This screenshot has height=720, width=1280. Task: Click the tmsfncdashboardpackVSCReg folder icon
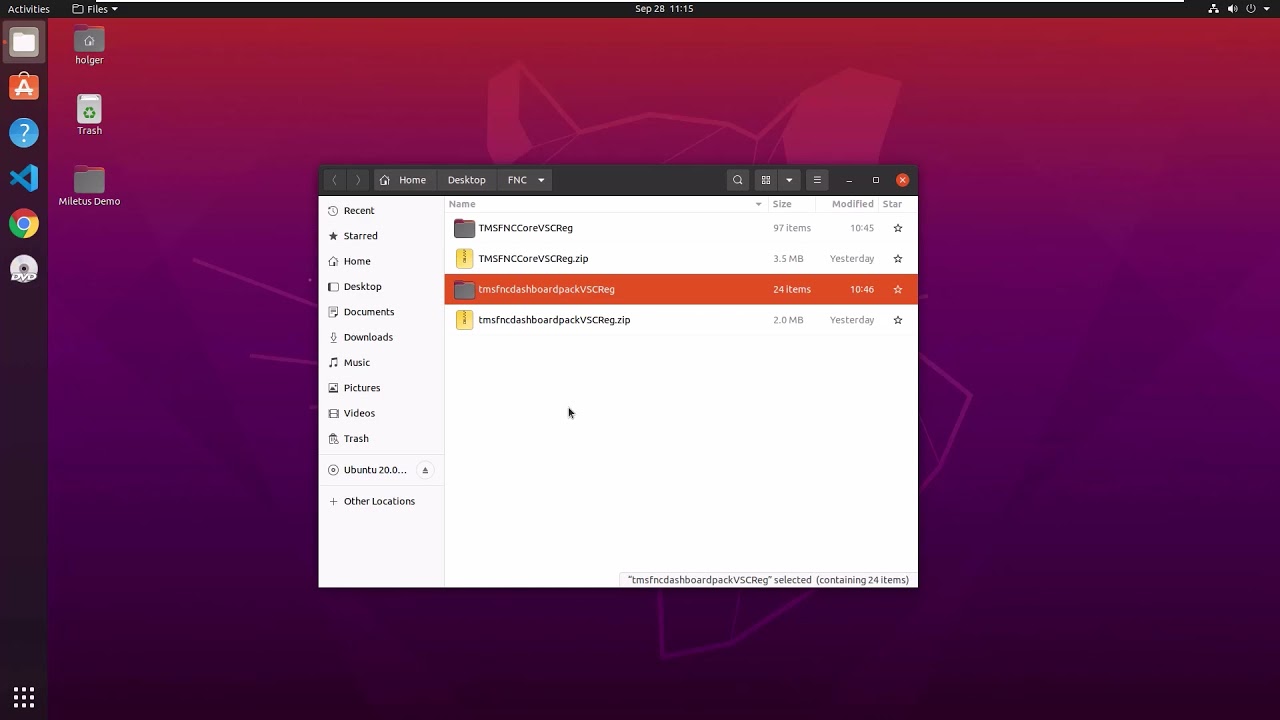[x=464, y=289]
